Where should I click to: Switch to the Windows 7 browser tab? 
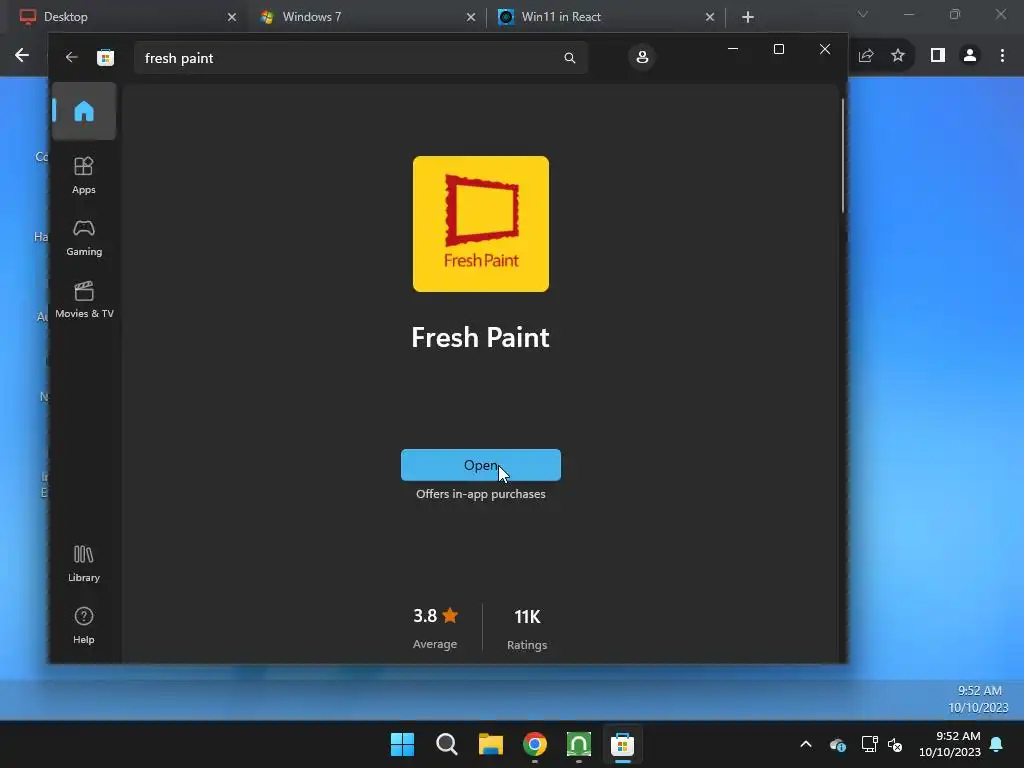point(368,17)
